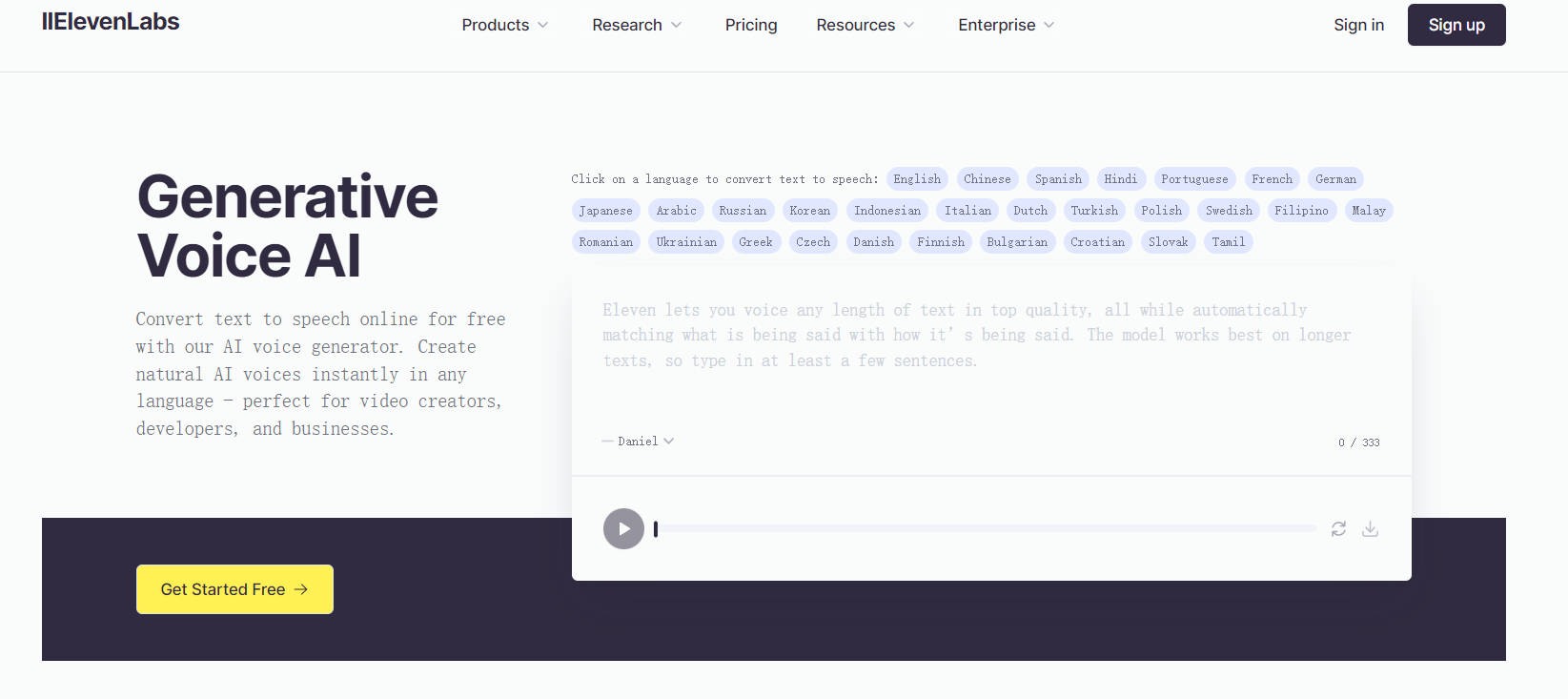Pick the Czech language chip
Image resolution: width=1568 pixels, height=699 pixels.
pyautogui.click(x=813, y=242)
